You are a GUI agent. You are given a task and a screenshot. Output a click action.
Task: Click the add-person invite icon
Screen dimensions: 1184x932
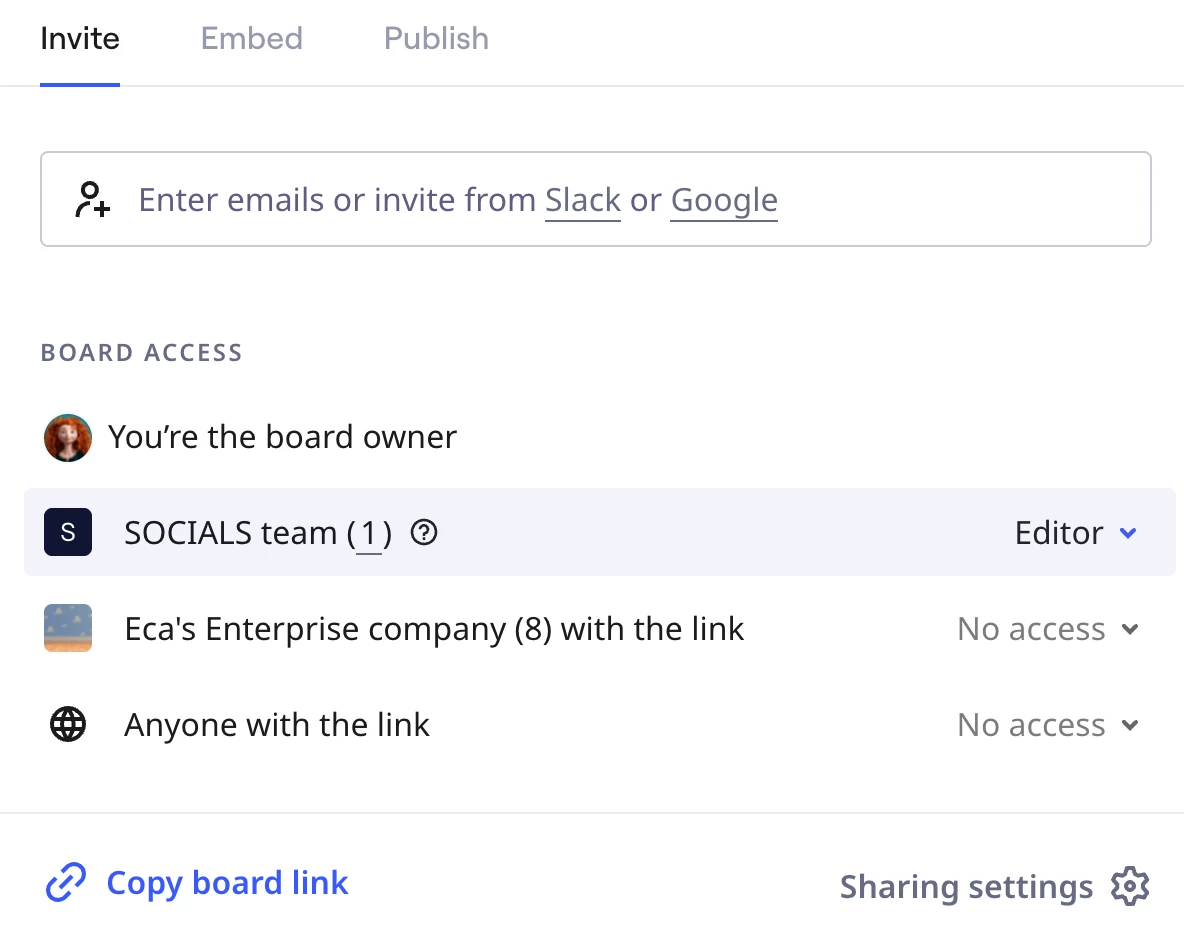[92, 200]
